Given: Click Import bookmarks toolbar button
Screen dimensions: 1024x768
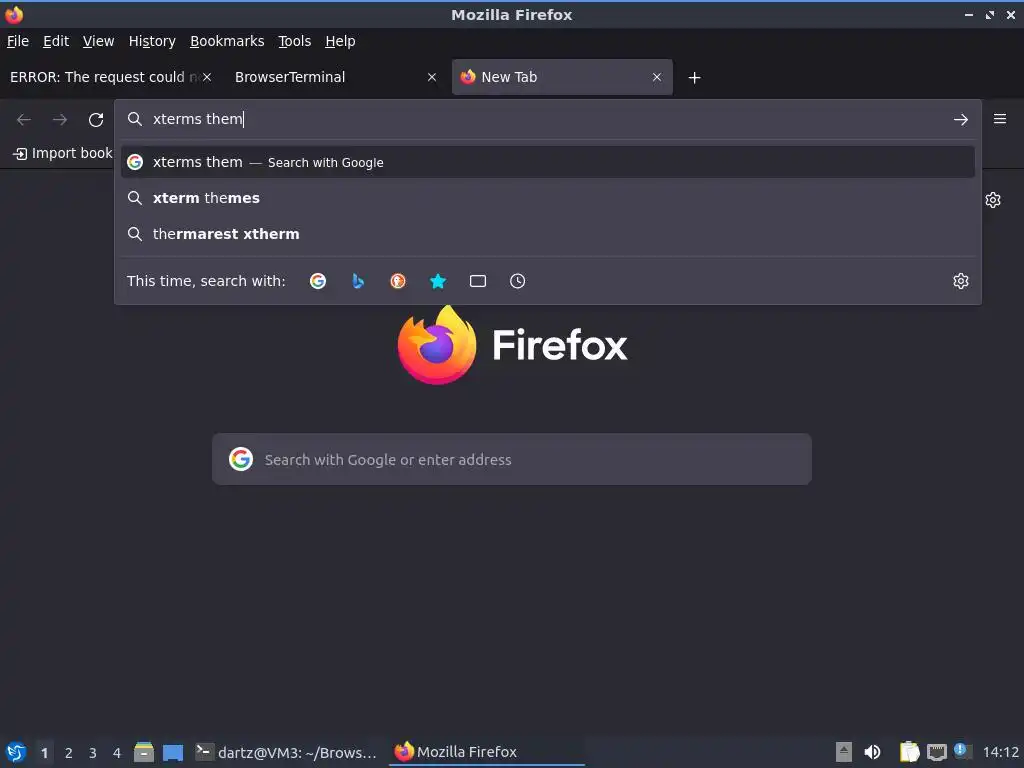Looking at the screenshot, I should point(63,153).
